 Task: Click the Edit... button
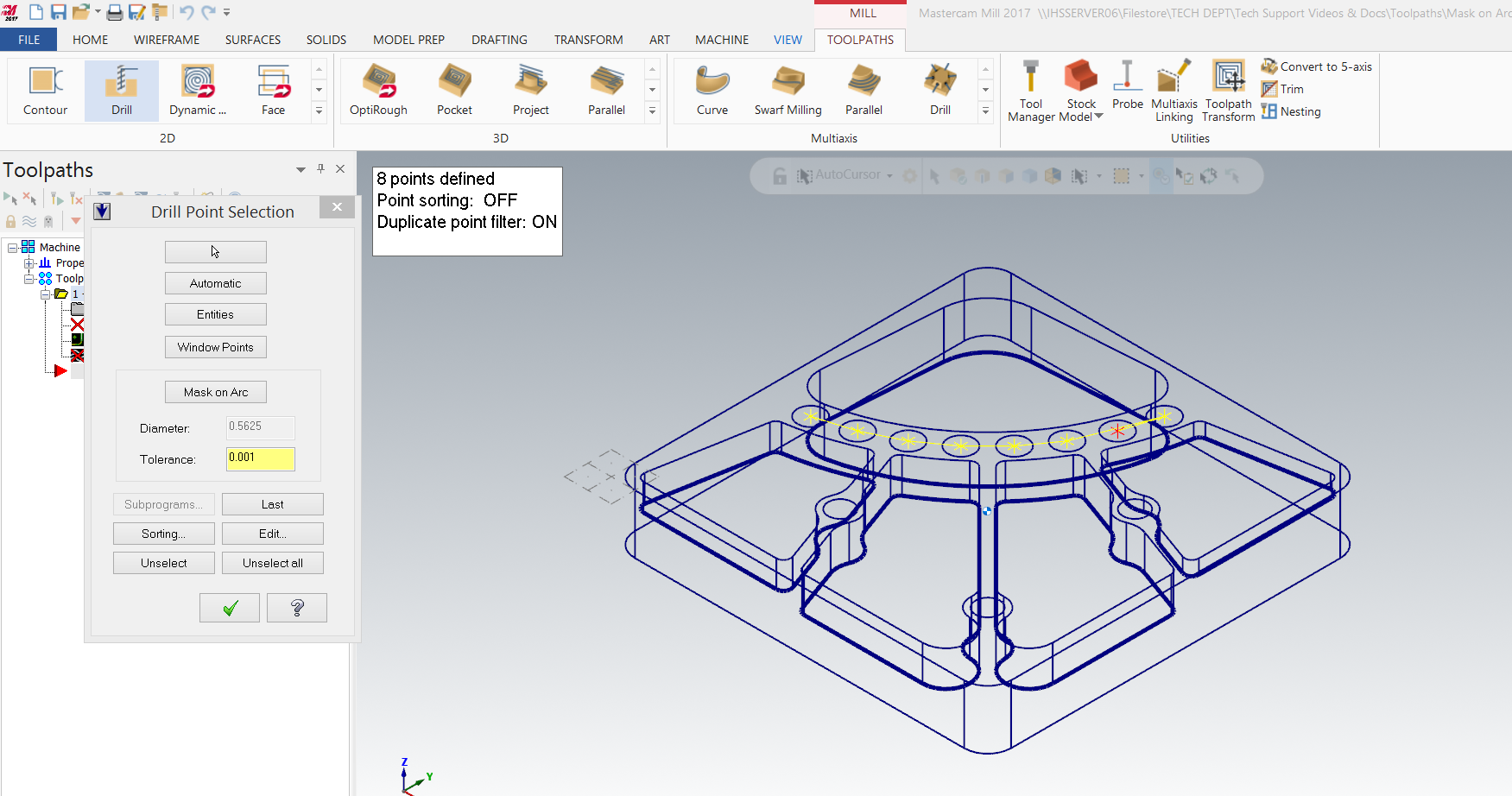point(273,534)
